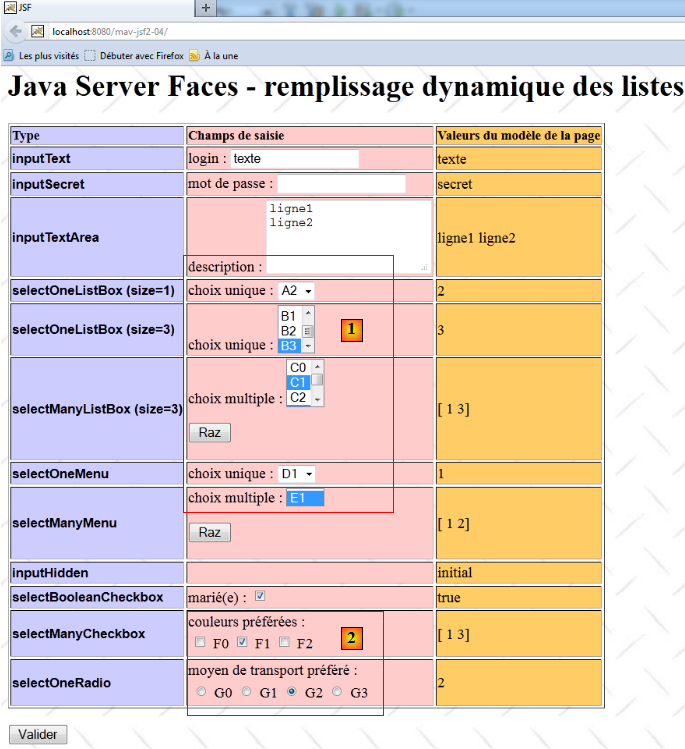685x749 pixels.
Task: Select the G1 transport radio button
Action: [x=247, y=692]
